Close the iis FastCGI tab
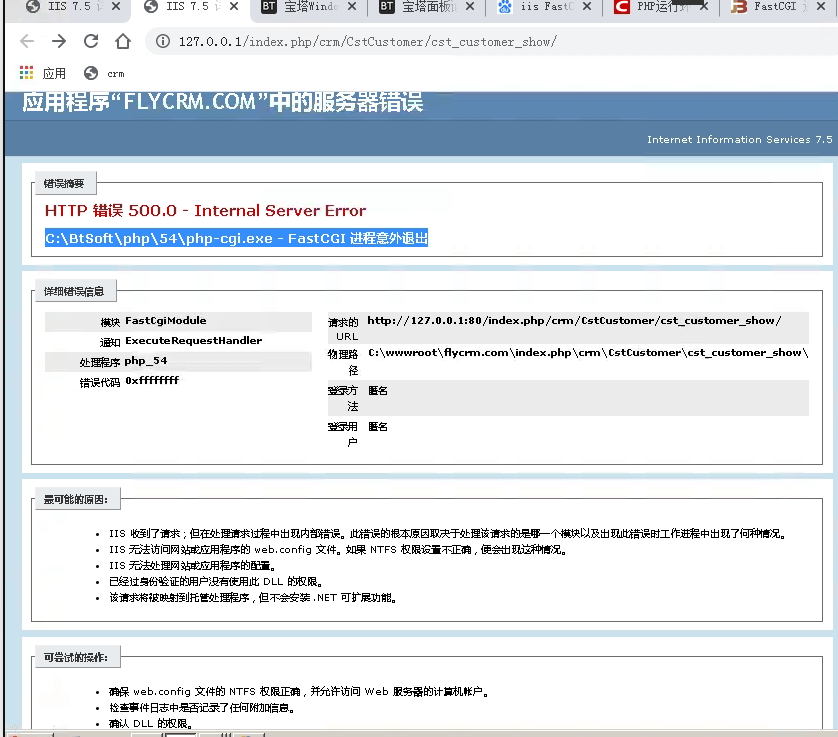Image resolution: width=838 pixels, height=737 pixels. [x=587, y=6]
